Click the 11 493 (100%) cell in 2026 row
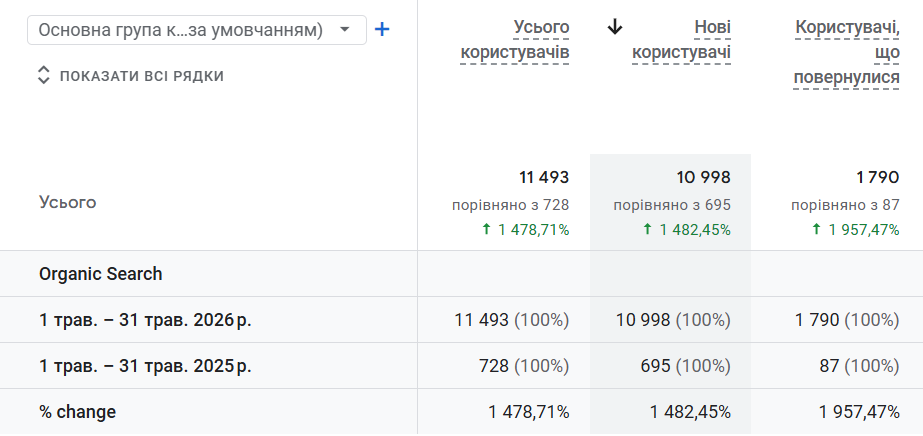The height and width of the screenshot is (436, 923). [x=512, y=320]
